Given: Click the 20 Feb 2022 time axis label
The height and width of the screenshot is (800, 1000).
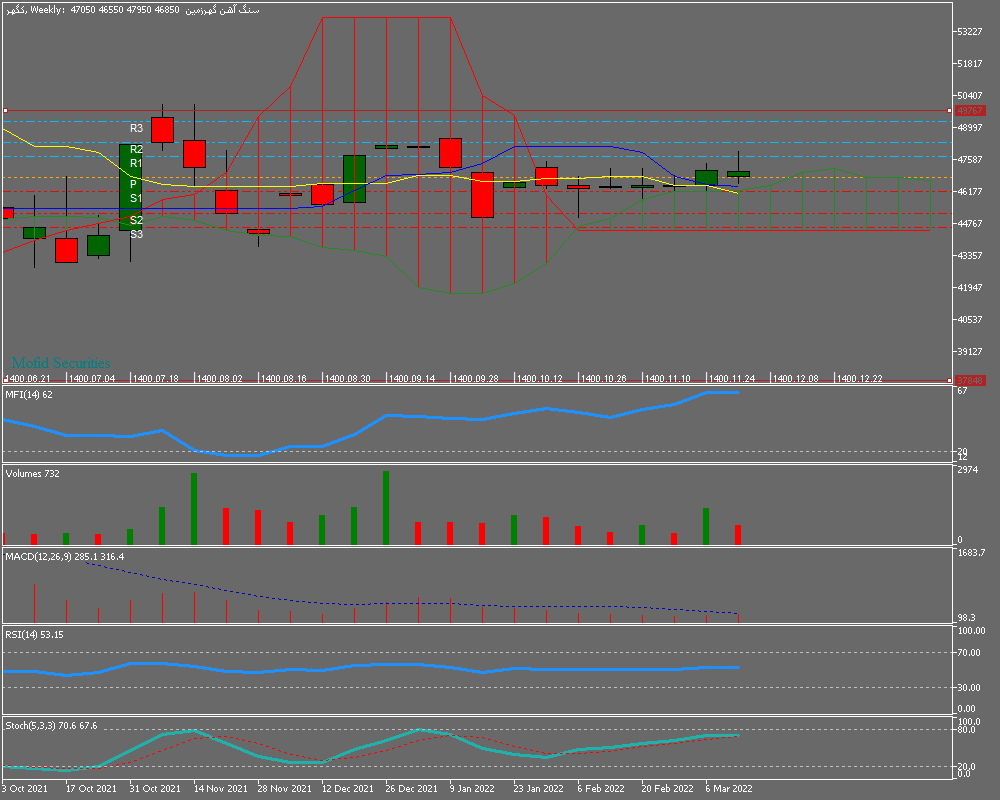Looking at the screenshot, I should tap(667, 789).
